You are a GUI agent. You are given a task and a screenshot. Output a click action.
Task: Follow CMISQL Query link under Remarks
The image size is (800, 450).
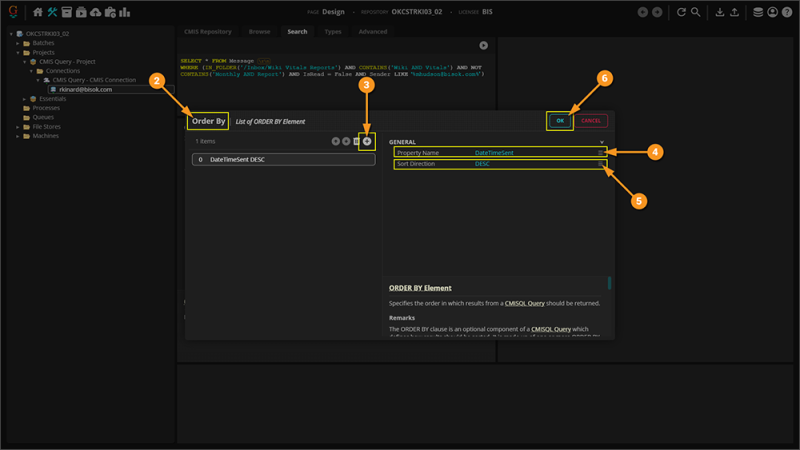click(x=551, y=329)
